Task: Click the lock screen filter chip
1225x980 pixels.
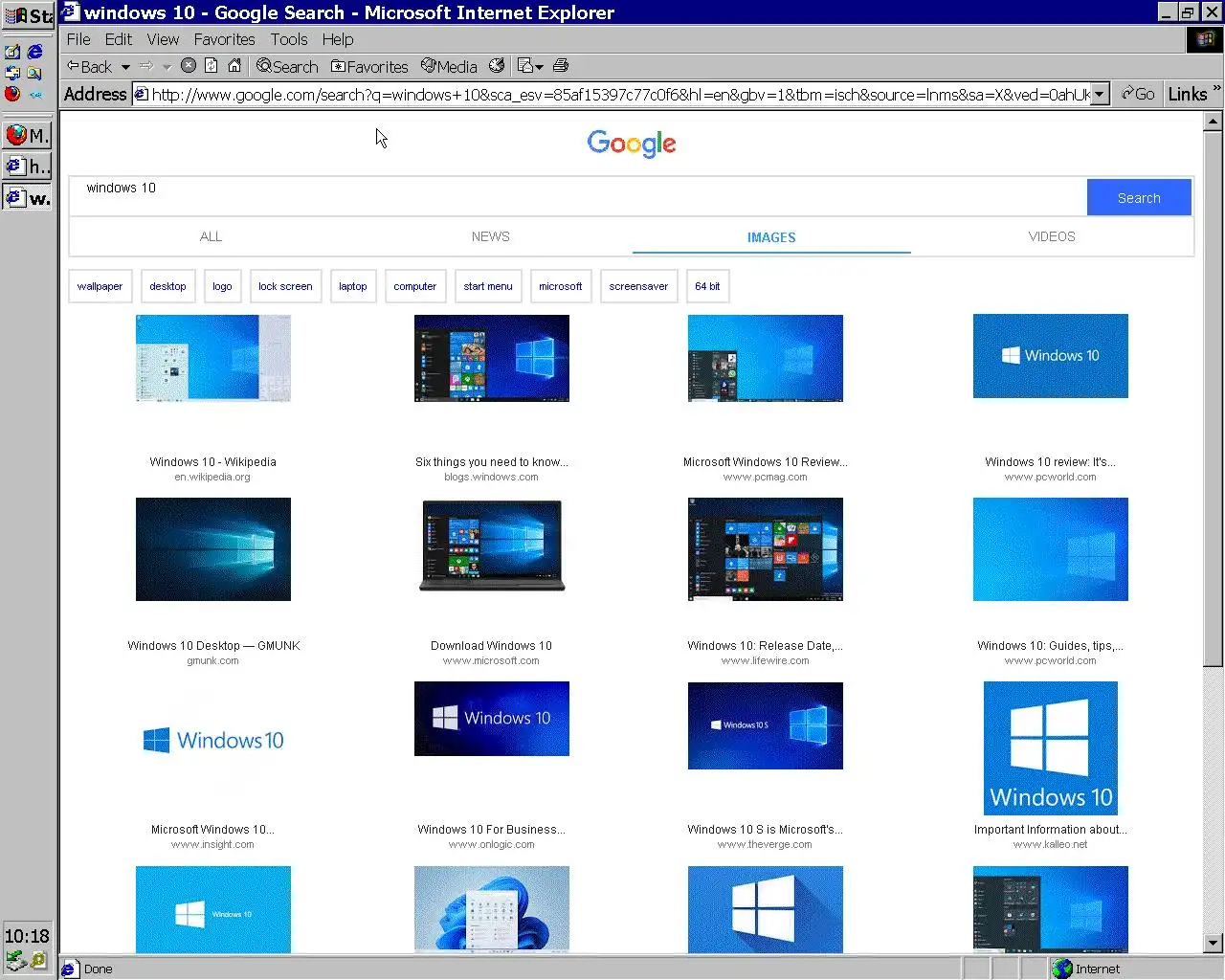Action: tap(285, 286)
